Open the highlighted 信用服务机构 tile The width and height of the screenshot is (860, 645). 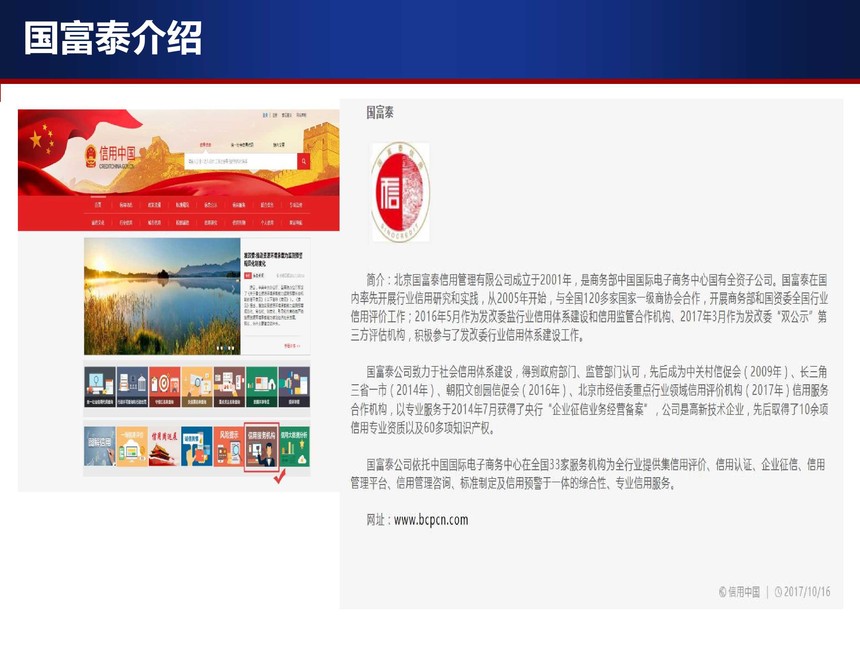pos(262,446)
